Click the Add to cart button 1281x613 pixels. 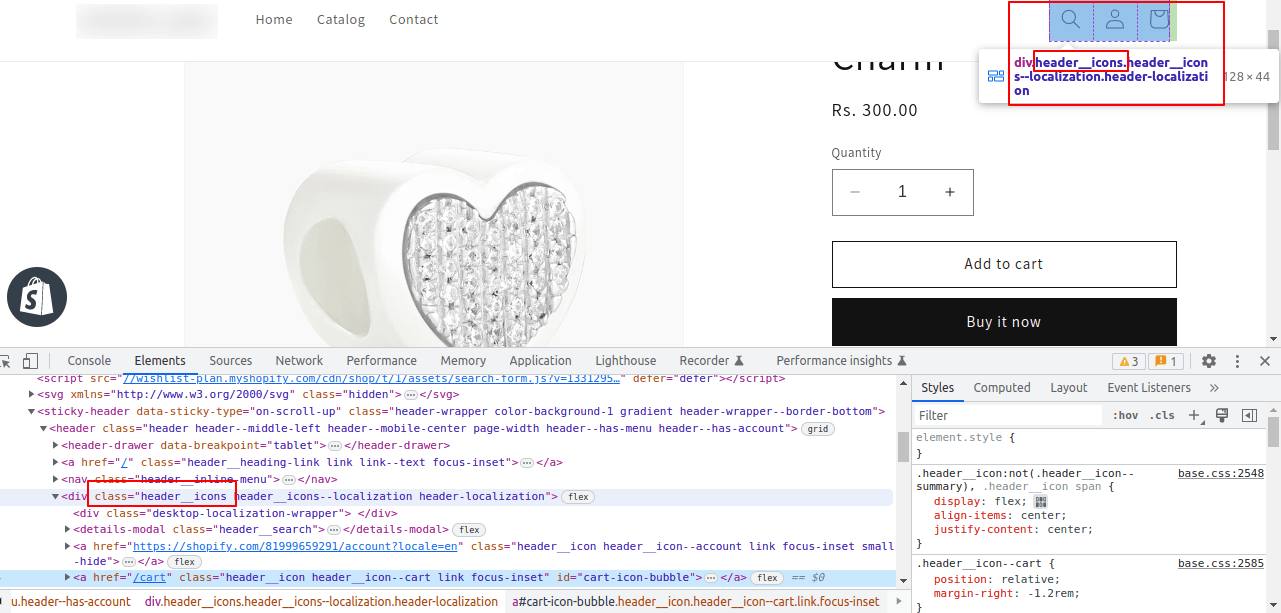(x=1003, y=264)
